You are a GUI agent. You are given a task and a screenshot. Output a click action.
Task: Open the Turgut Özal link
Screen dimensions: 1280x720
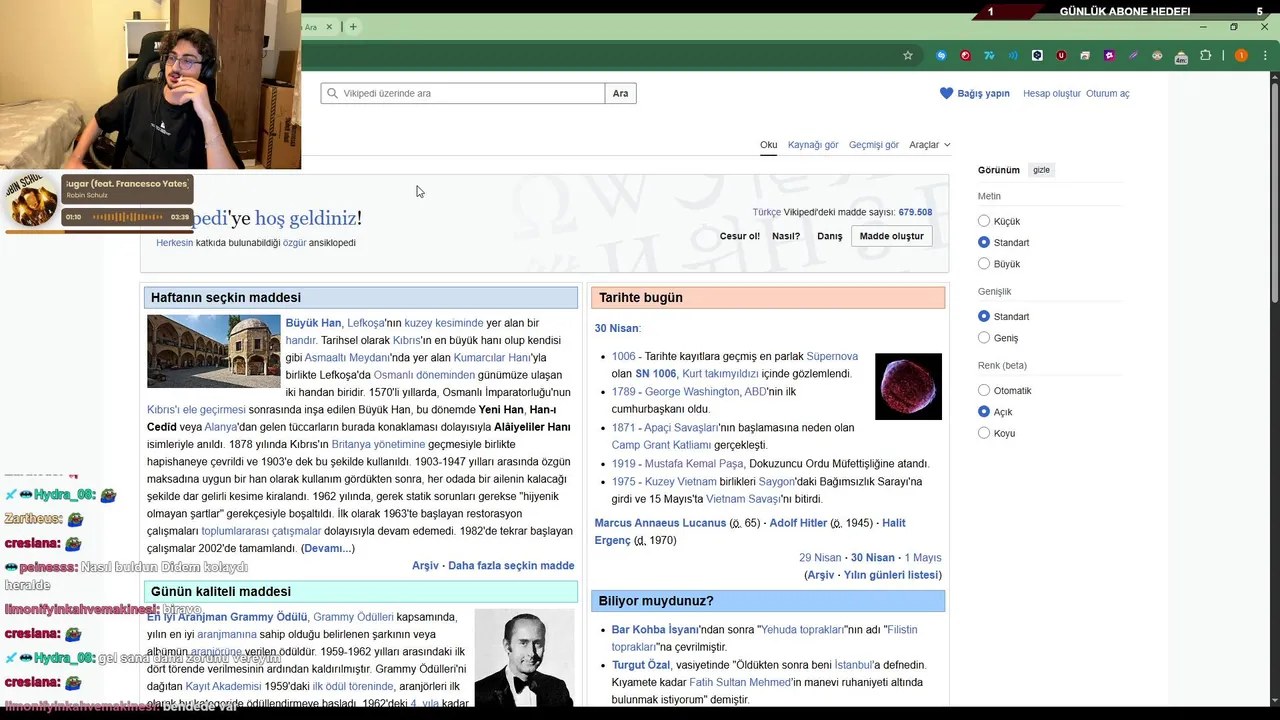641,665
